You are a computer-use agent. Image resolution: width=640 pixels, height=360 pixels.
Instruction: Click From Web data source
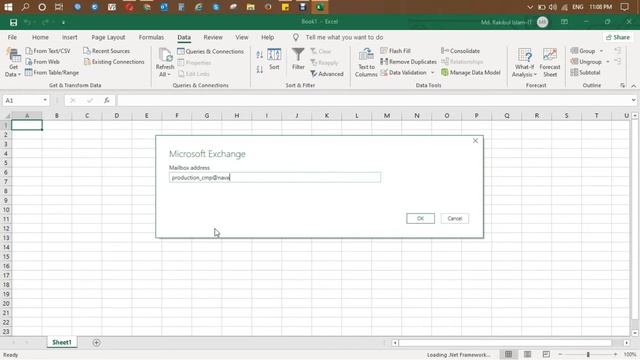click(42, 62)
